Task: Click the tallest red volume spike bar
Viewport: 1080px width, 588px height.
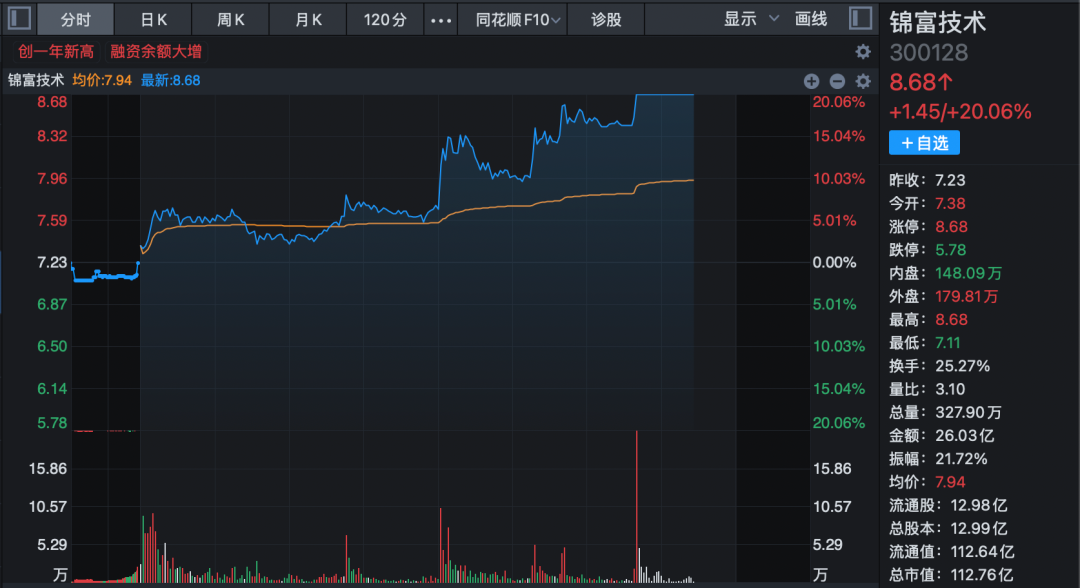Action: pos(636,500)
